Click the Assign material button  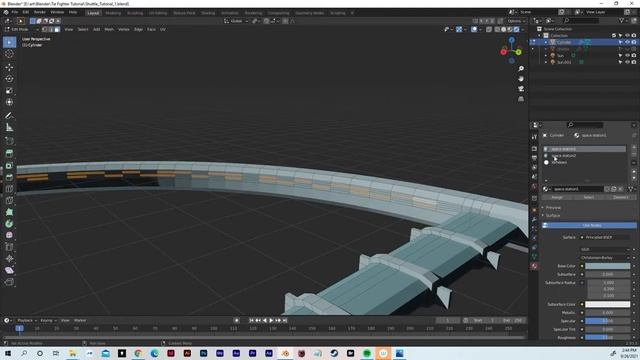pyautogui.click(x=557, y=197)
